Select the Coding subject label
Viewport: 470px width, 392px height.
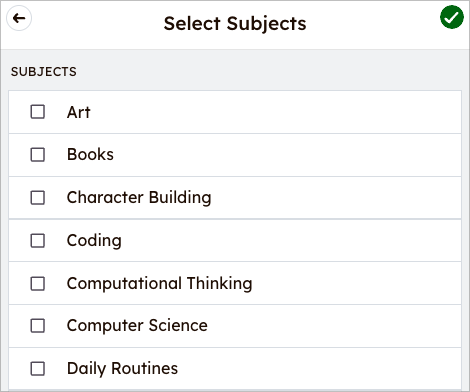[94, 241]
